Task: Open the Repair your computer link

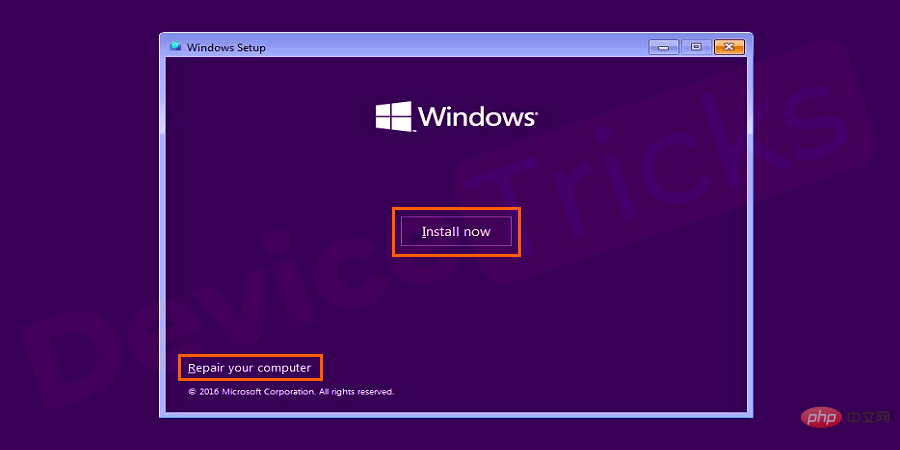Action: tap(249, 367)
